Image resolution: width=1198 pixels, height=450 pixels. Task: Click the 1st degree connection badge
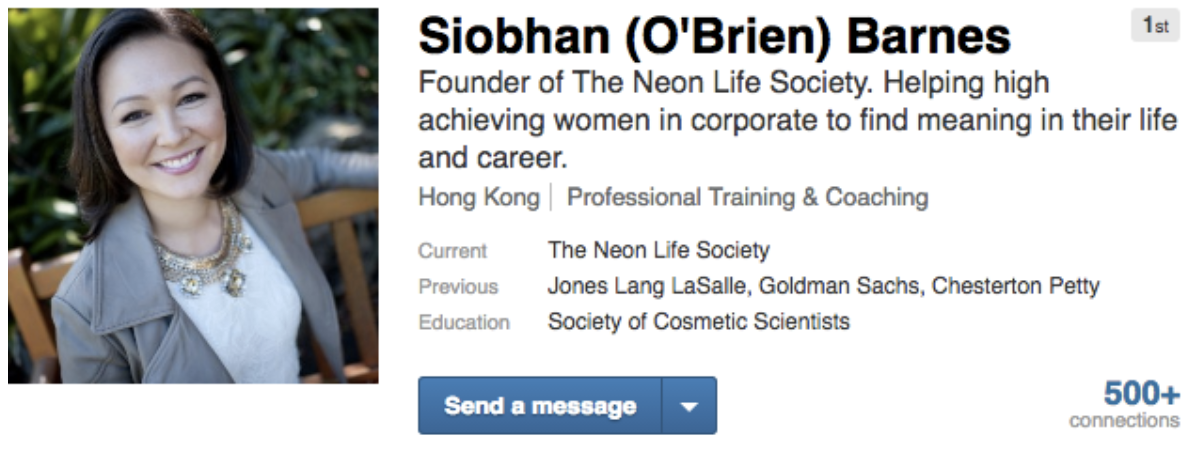pyautogui.click(x=1155, y=26)
